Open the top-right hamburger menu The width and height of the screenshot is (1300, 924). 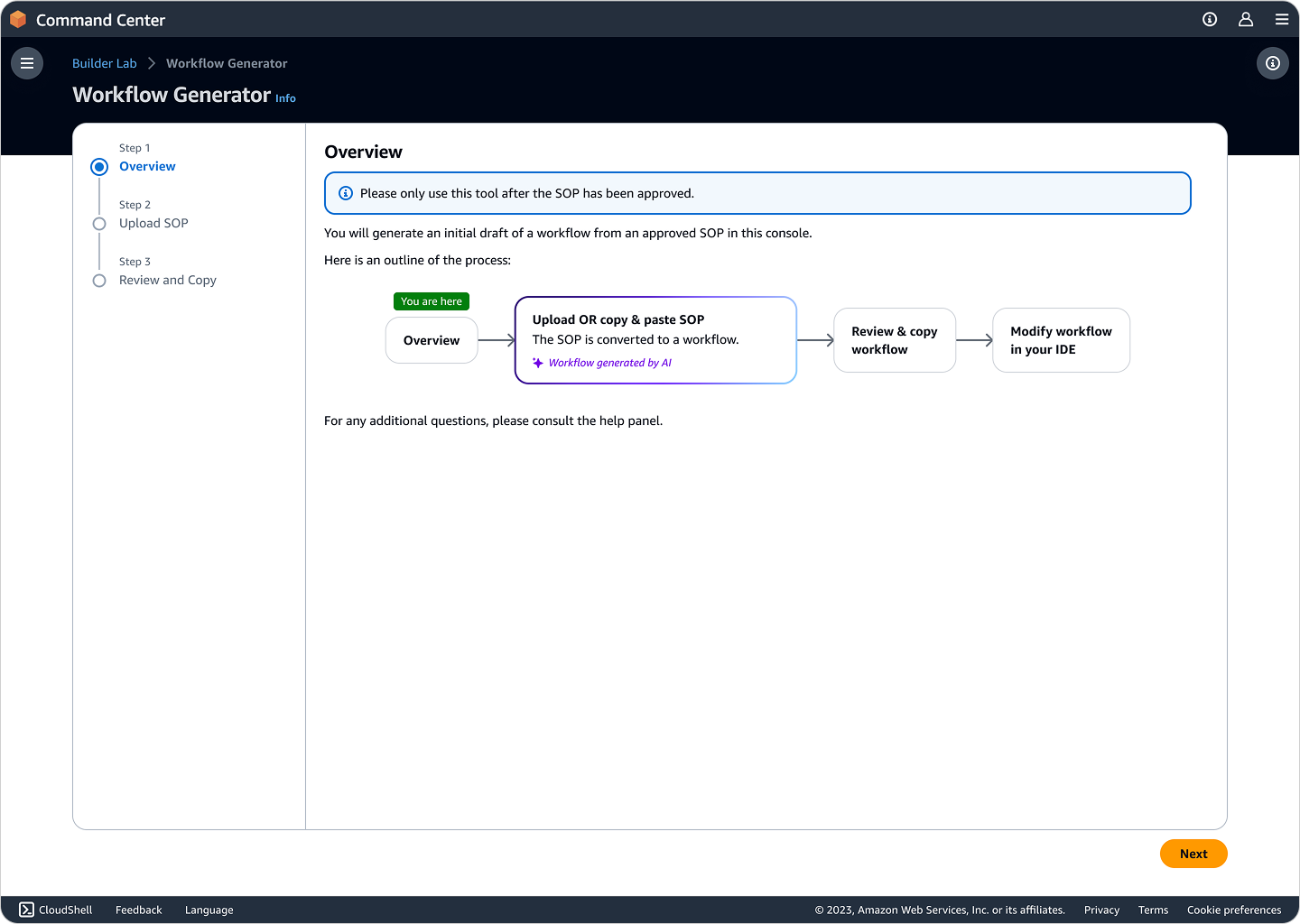pyautogui.click(x=1281, y=20)
